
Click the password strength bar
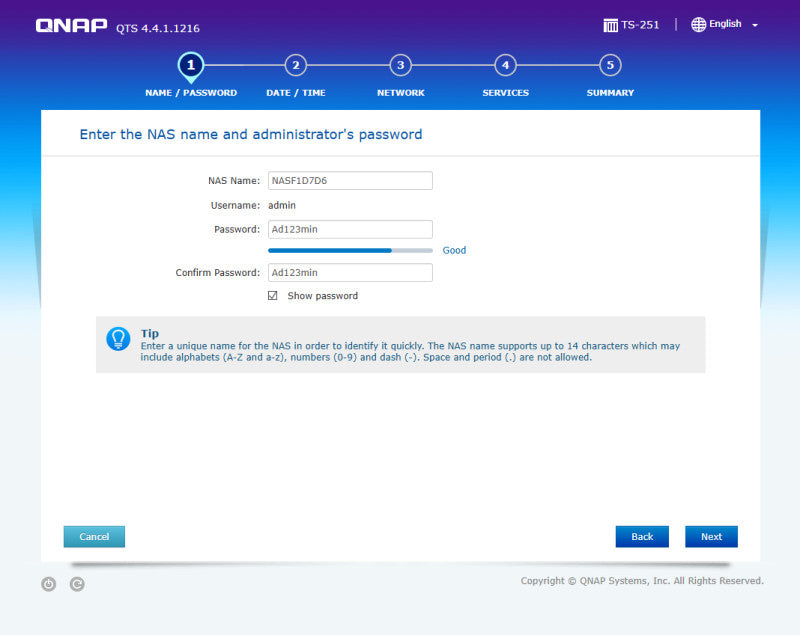point(350,250)
